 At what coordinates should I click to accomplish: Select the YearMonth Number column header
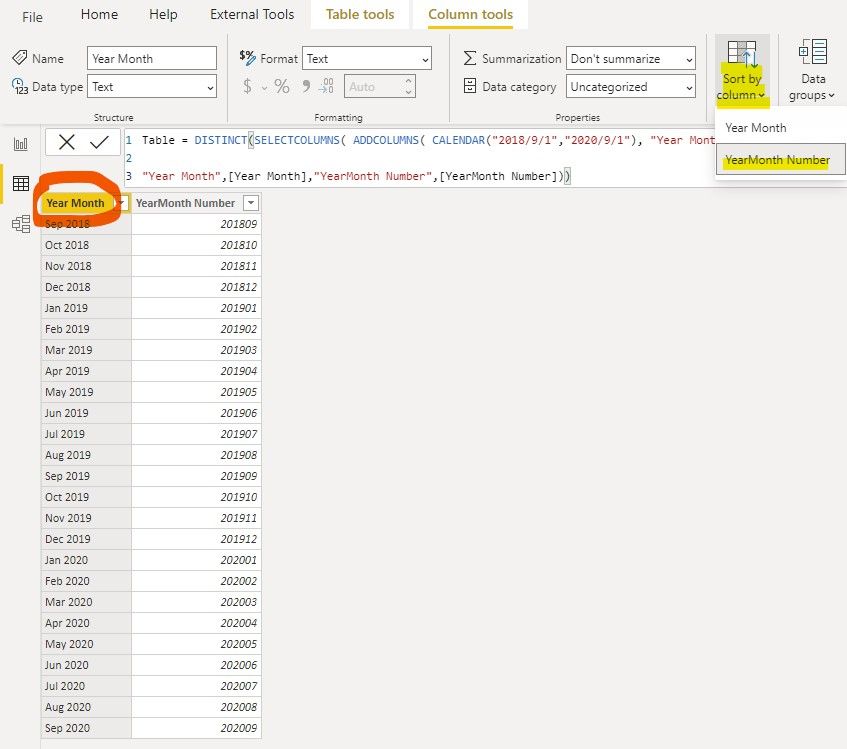tap(185, 203)
